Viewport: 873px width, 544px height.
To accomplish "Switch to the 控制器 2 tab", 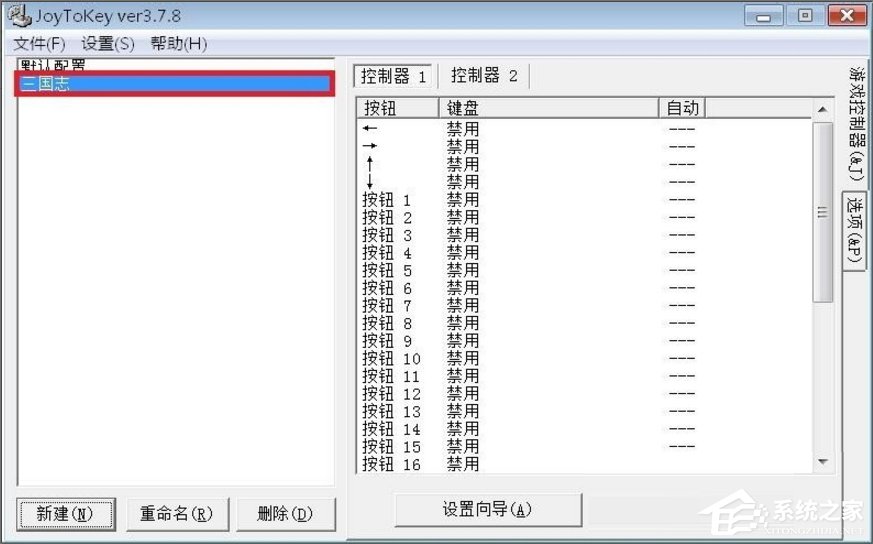I will pyautogui.click(x=484, y=75).
